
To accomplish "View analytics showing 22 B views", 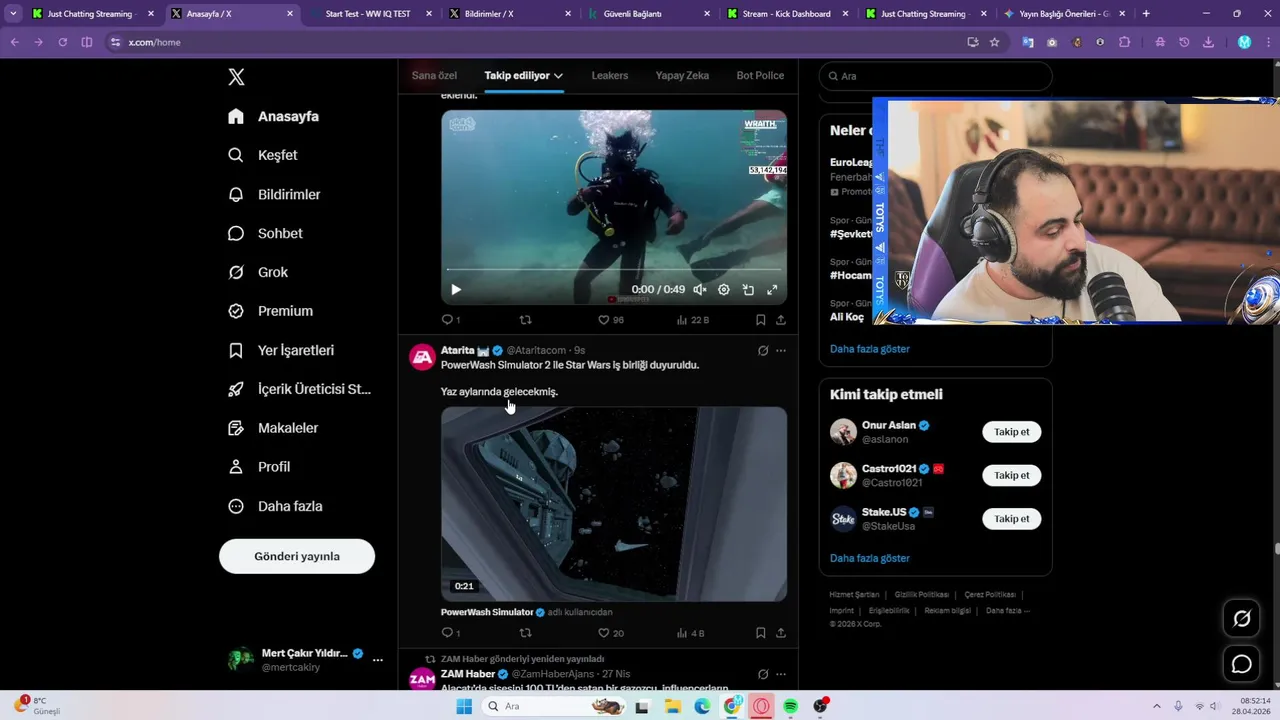I will (692, 320).
